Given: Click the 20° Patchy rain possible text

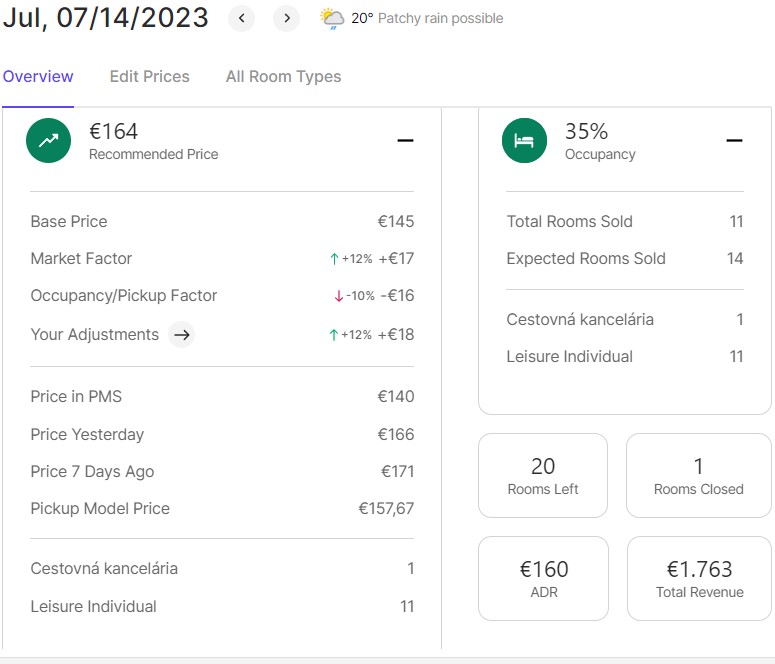Looking at the screenshot, I should (x=427, y=19).
